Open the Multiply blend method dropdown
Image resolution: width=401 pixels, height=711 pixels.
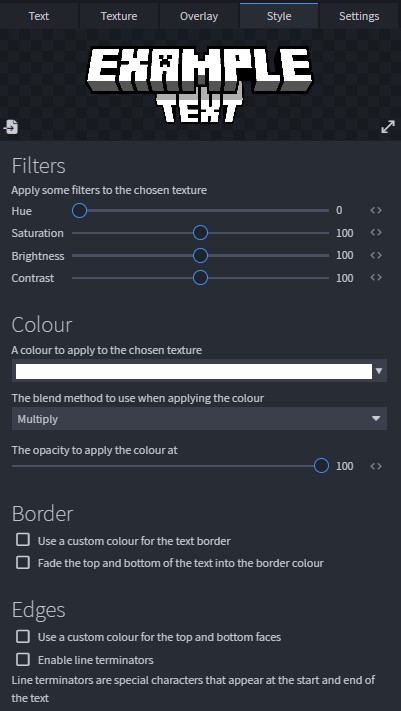click(x=199, y=419)
